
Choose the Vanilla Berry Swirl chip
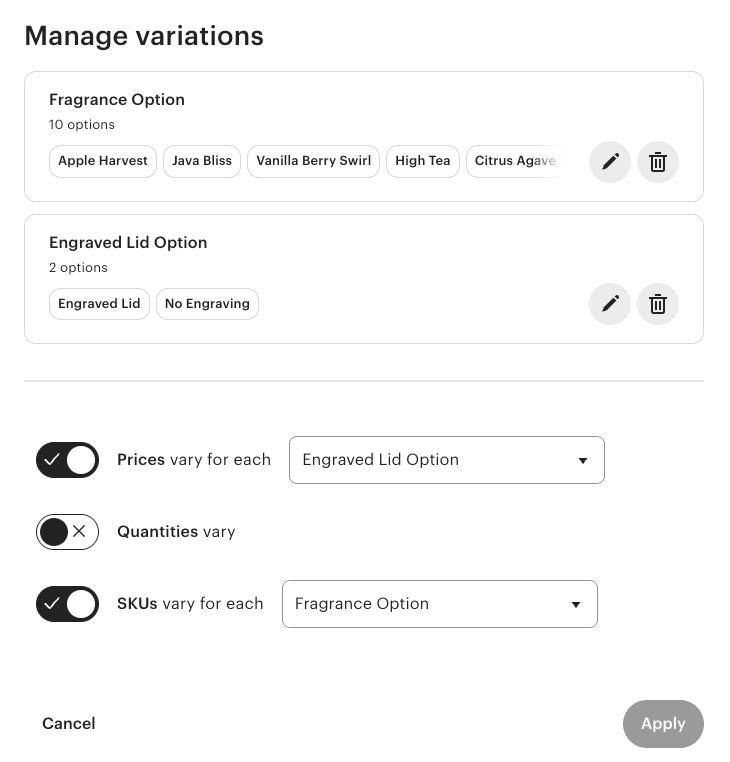click(313, 161)
